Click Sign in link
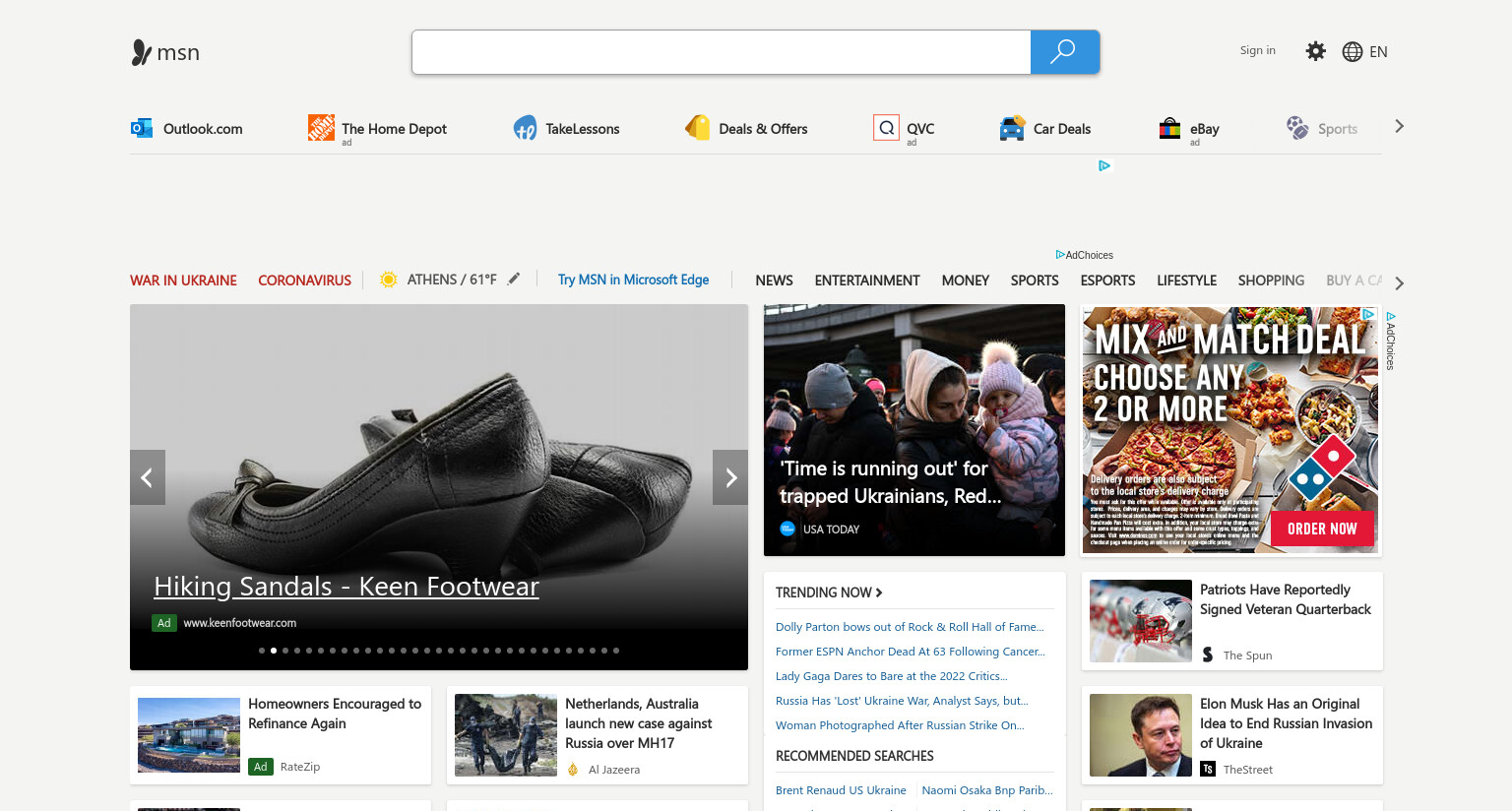1512x811 pixels. (x=1257, y=50)
